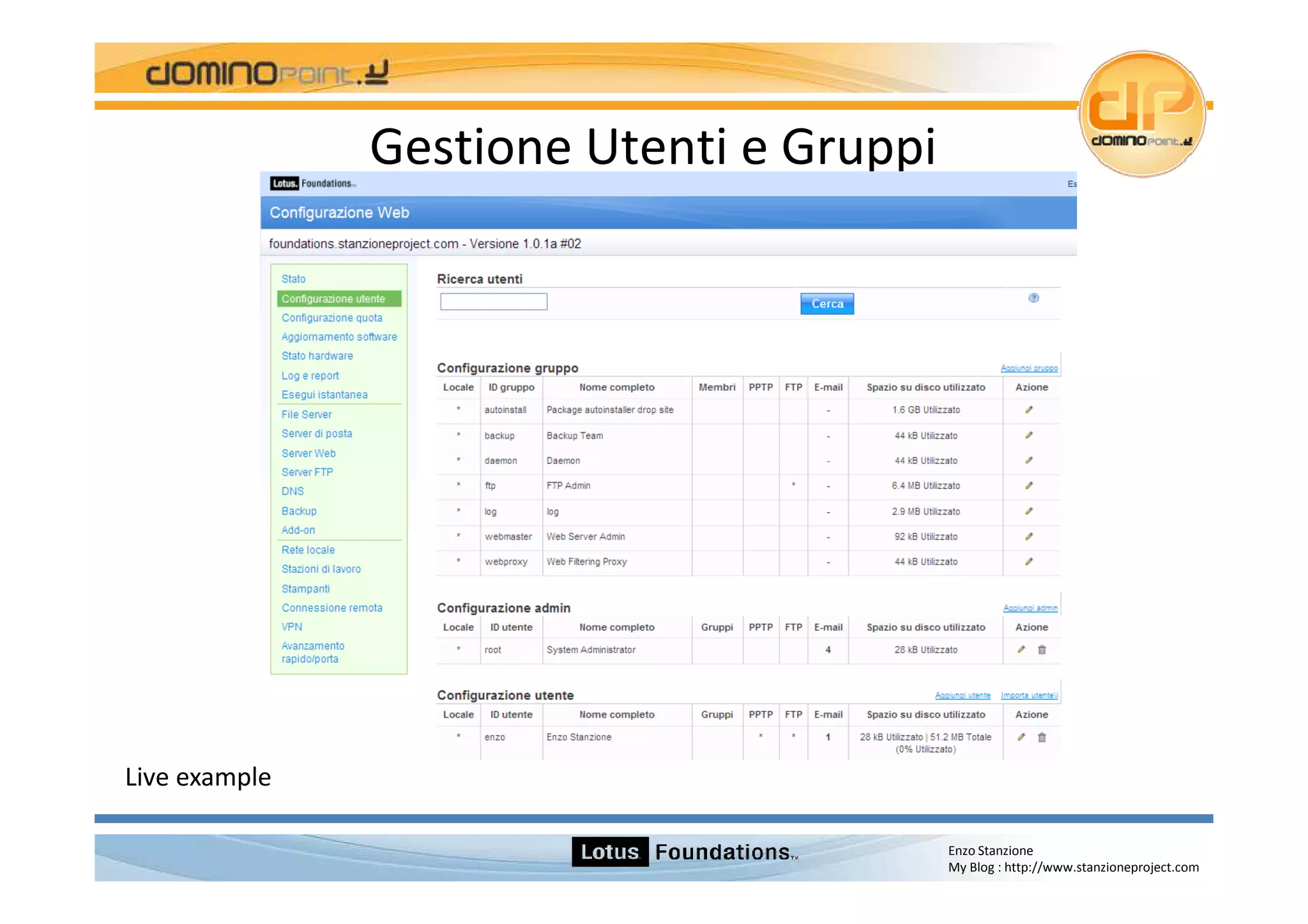
Task: Delete user enzo using trash icon
Action: tap(1042, 738)
